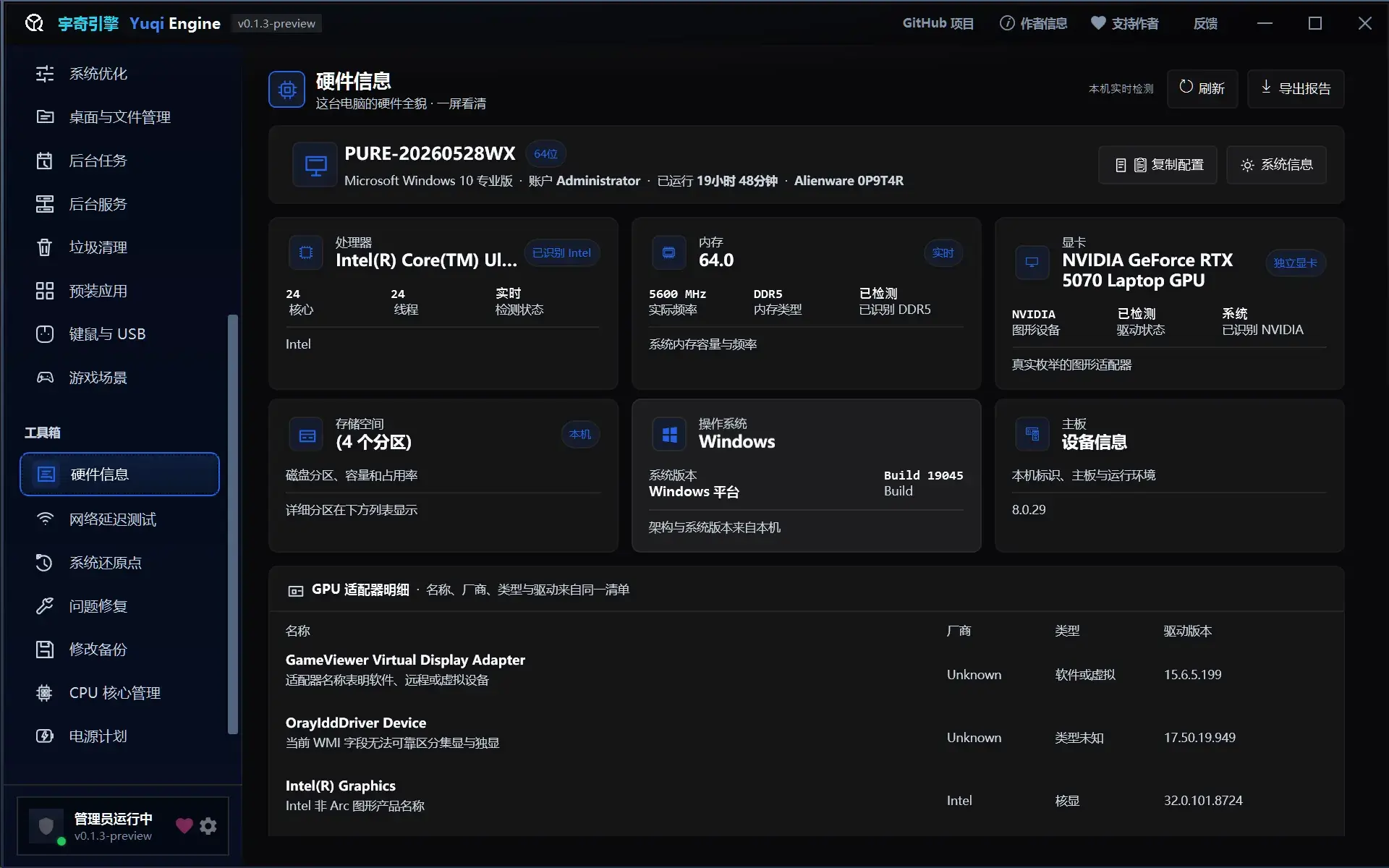The height and width of the screenshot is (868, 1389).
Task: Open the 问题修复 wrench icon
Action: (45, 606)
